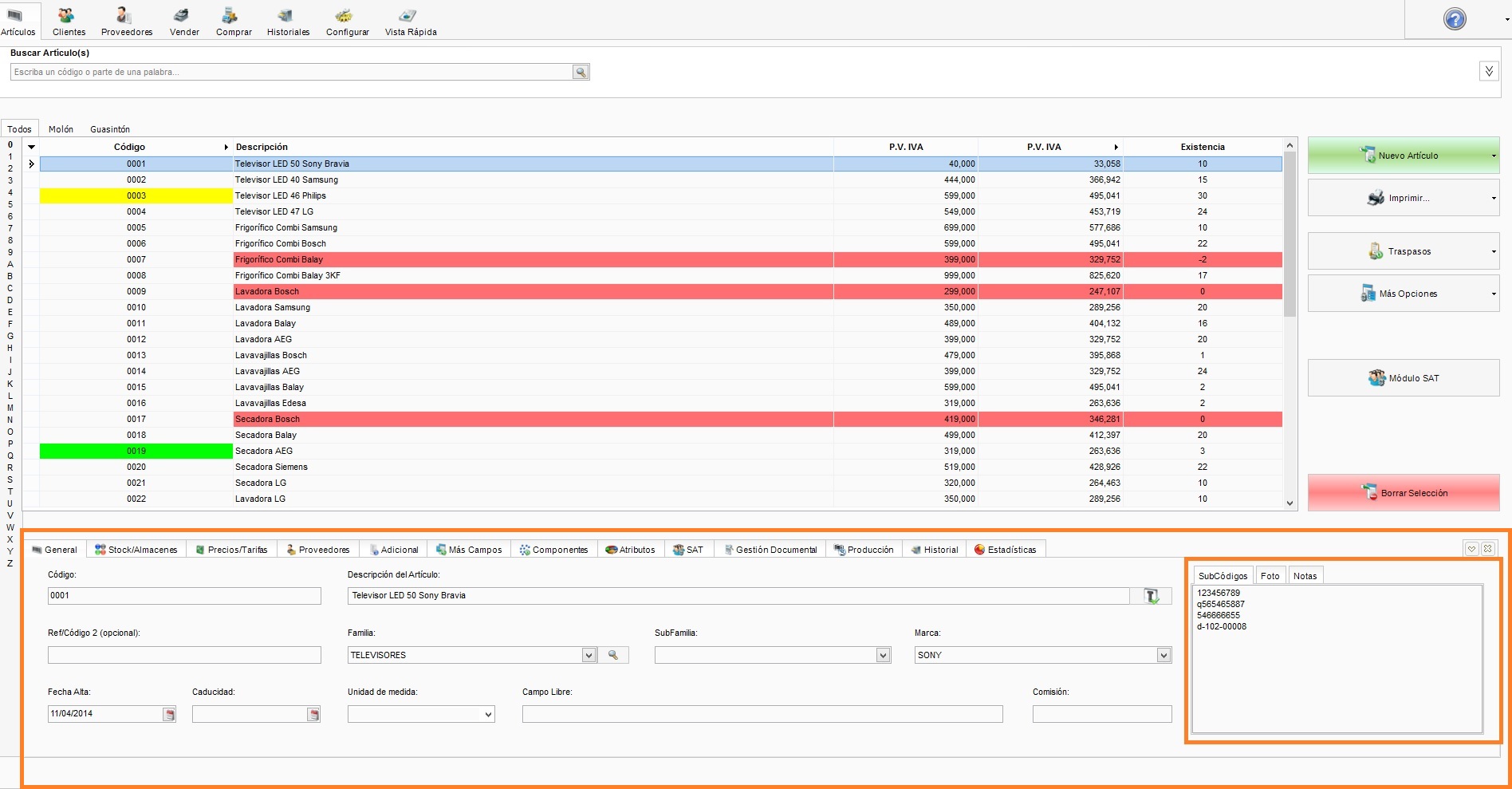1512x789 pixels.
Task: Sort by the Descripción column header
Action: point(533,147)
